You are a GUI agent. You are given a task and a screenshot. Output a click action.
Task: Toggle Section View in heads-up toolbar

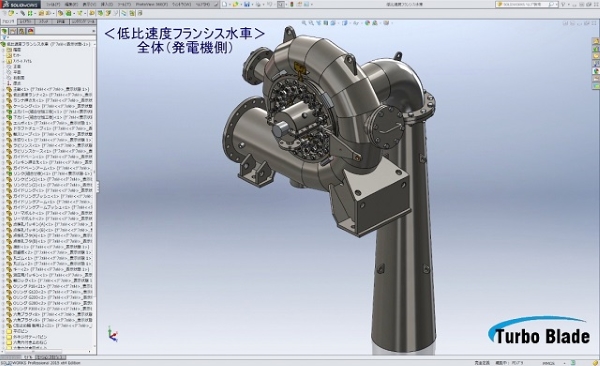(x=326, y=23)
